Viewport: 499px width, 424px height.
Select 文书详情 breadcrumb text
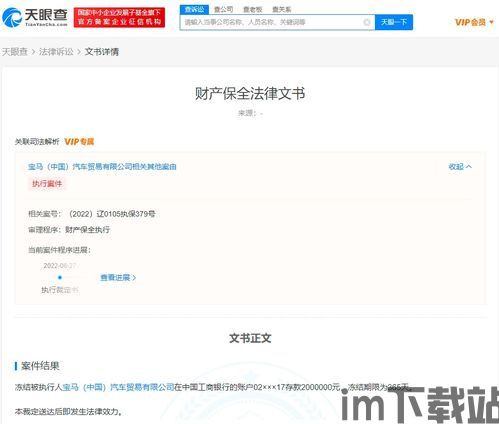[x=102, y=52]
